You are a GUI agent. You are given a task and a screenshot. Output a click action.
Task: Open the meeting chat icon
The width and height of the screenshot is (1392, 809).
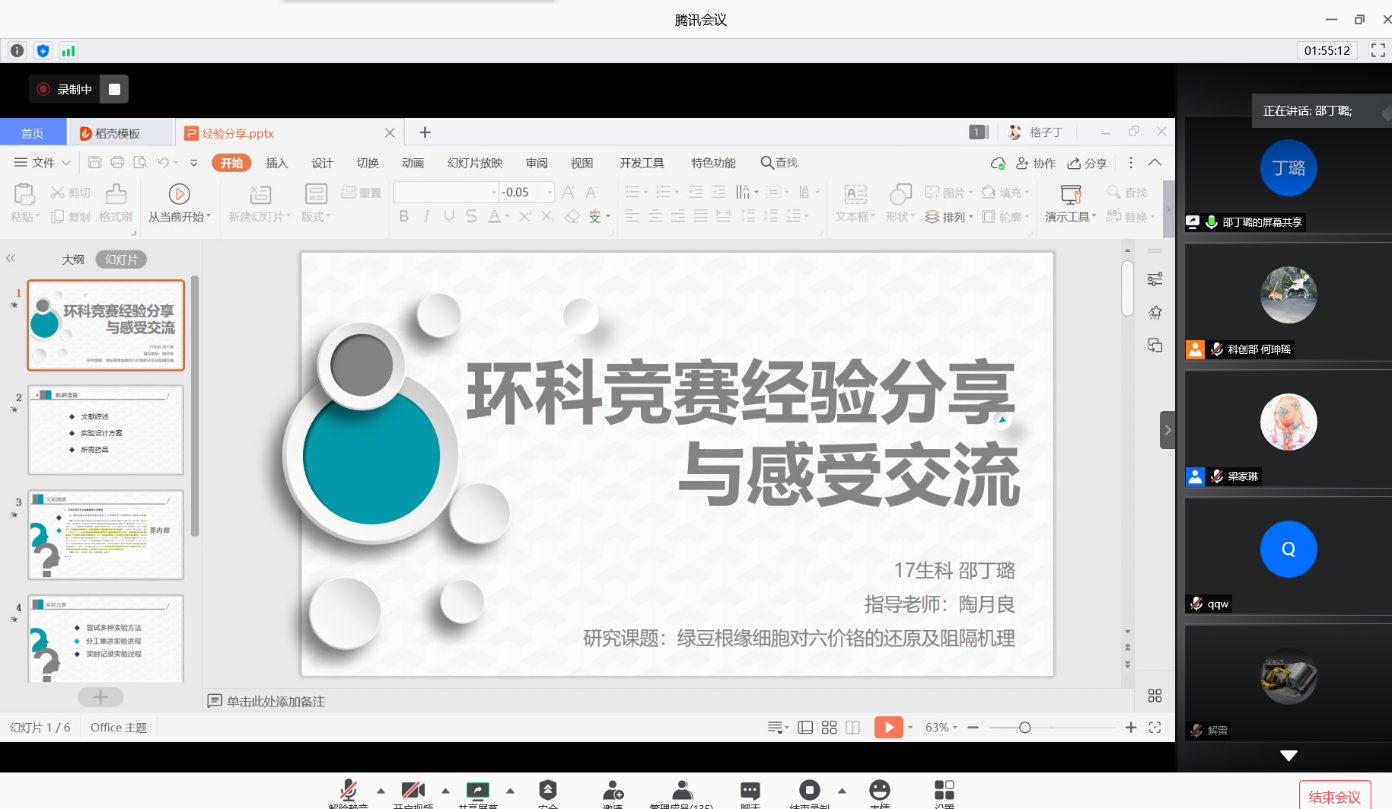coord(750,791)
